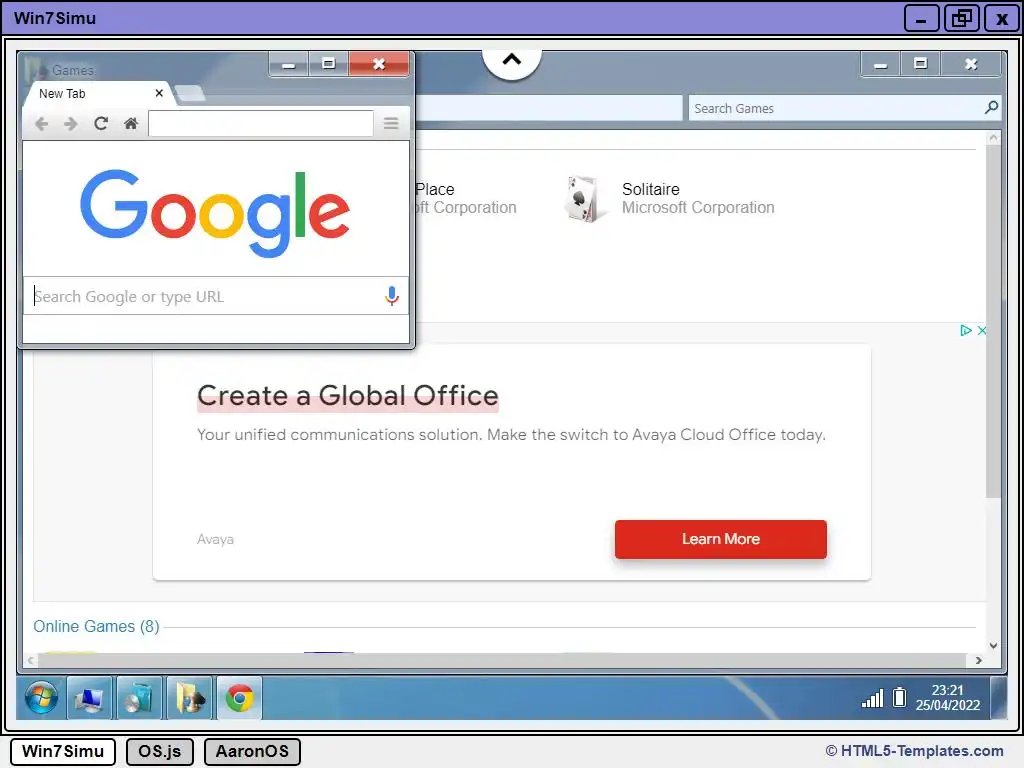
Task: Click the Create a Global Office headline
Action: tap(347, 396)
